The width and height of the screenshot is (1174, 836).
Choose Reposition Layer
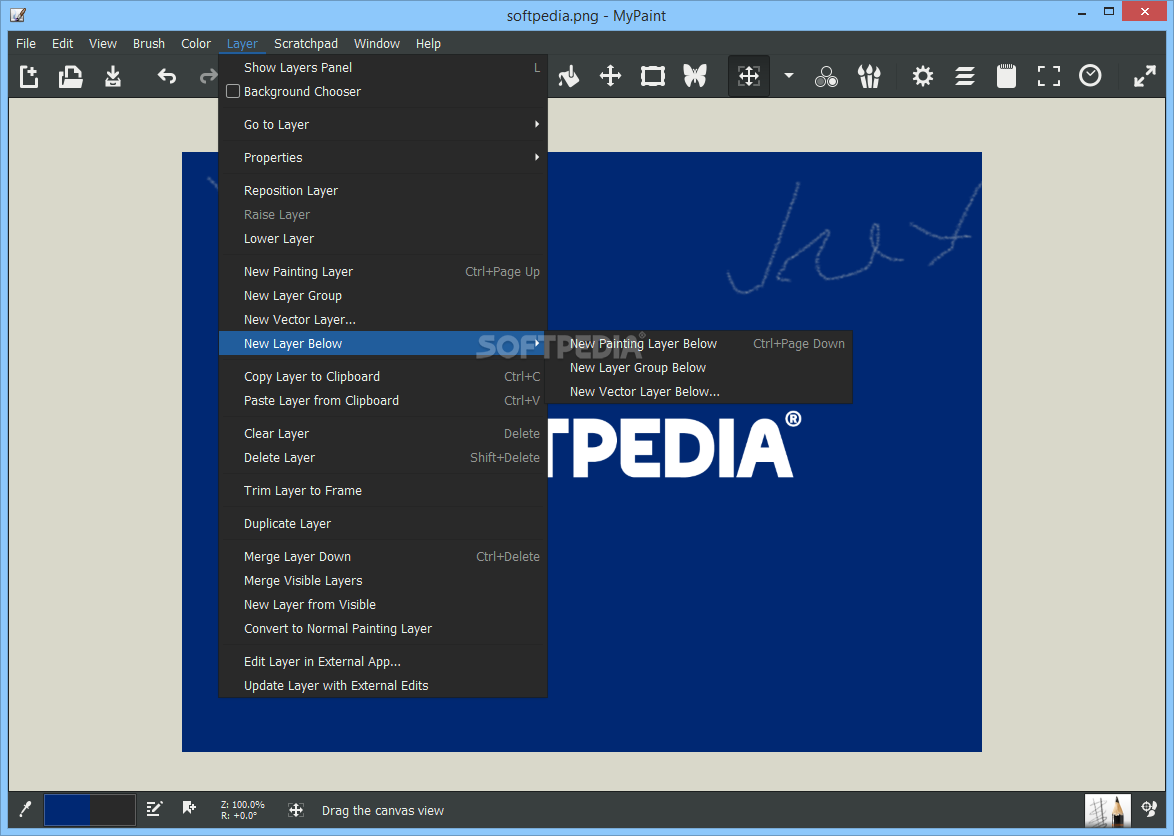pos(383,191)
